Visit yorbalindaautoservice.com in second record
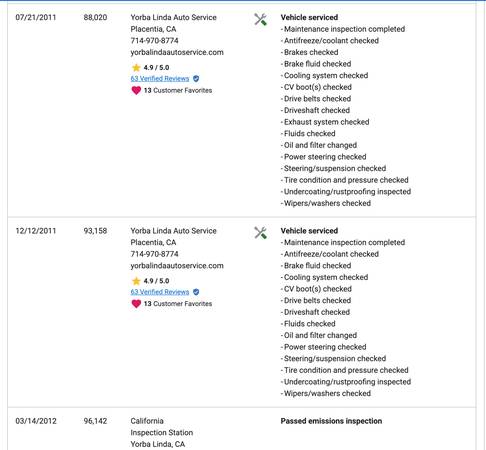 click(x=177, y=266)
